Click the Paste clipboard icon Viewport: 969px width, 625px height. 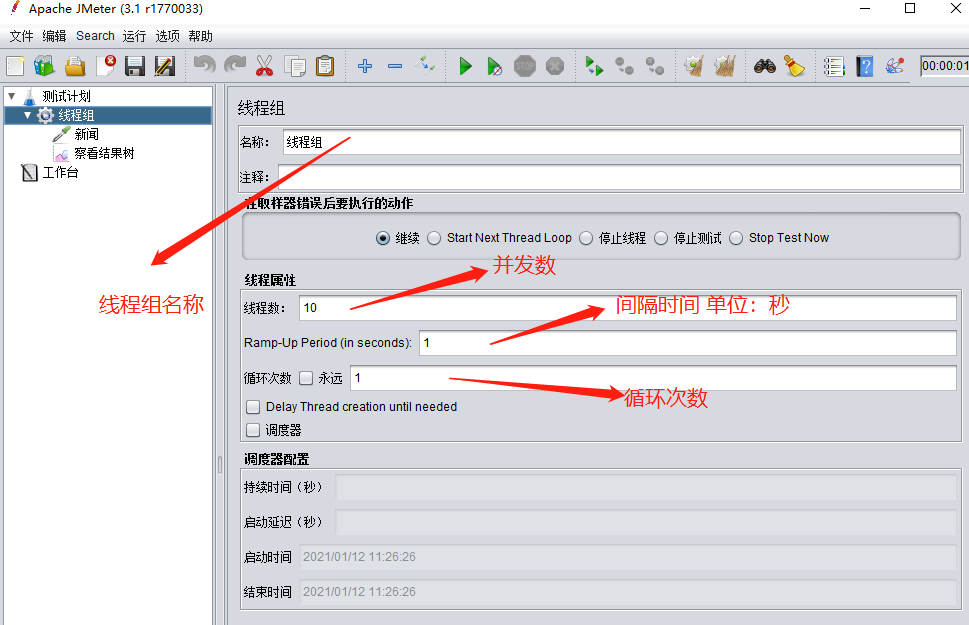(x=325, y=66)
